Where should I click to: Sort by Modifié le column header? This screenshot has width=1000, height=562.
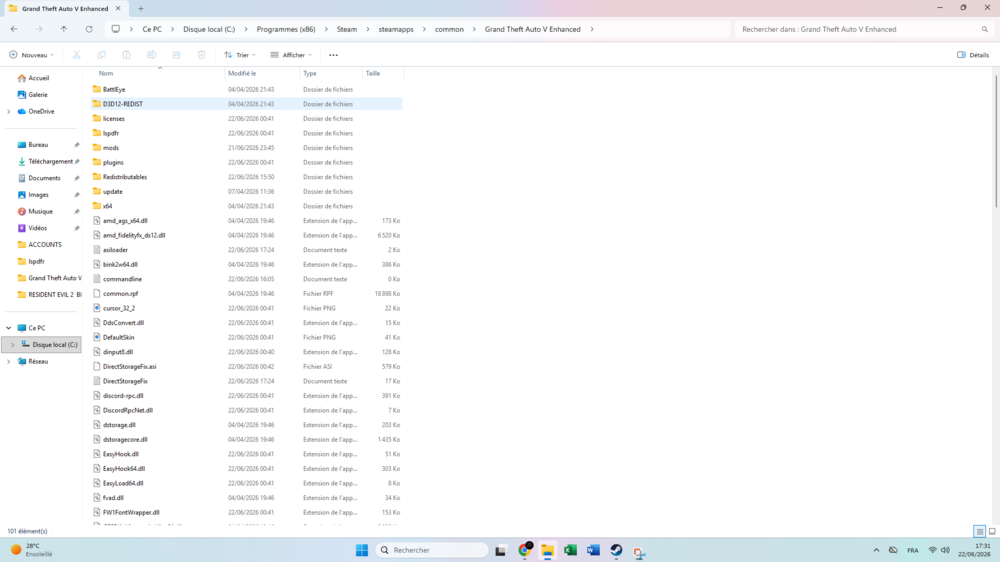[x=262, y=73]
